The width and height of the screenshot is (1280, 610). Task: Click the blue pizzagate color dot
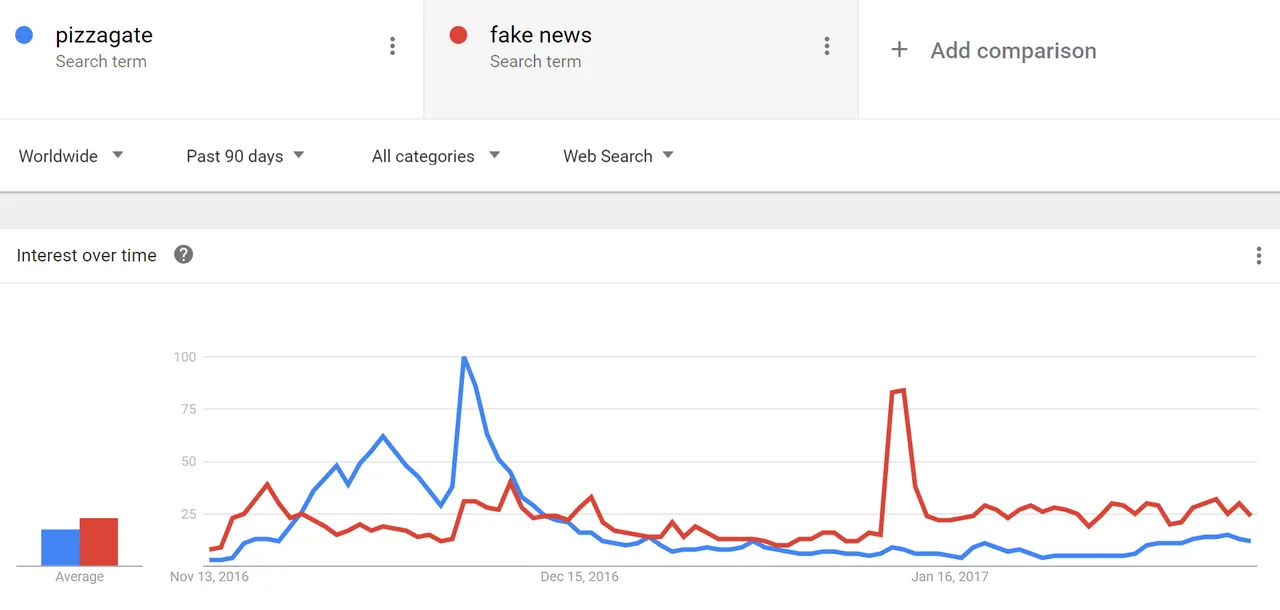tap(24, 36)
